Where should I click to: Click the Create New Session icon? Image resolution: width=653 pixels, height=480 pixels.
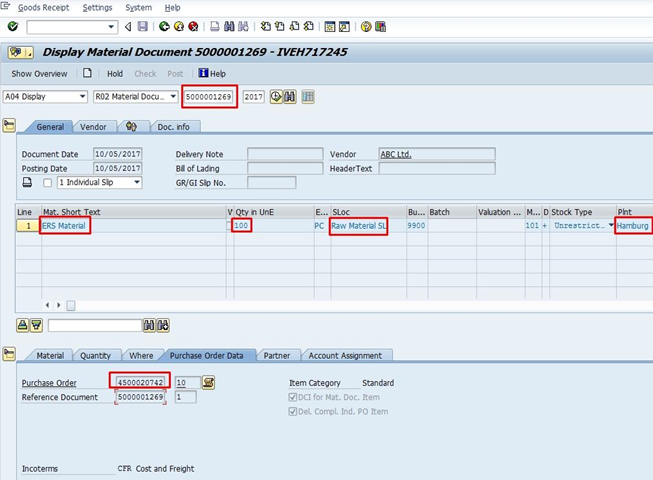pos(330,27)
